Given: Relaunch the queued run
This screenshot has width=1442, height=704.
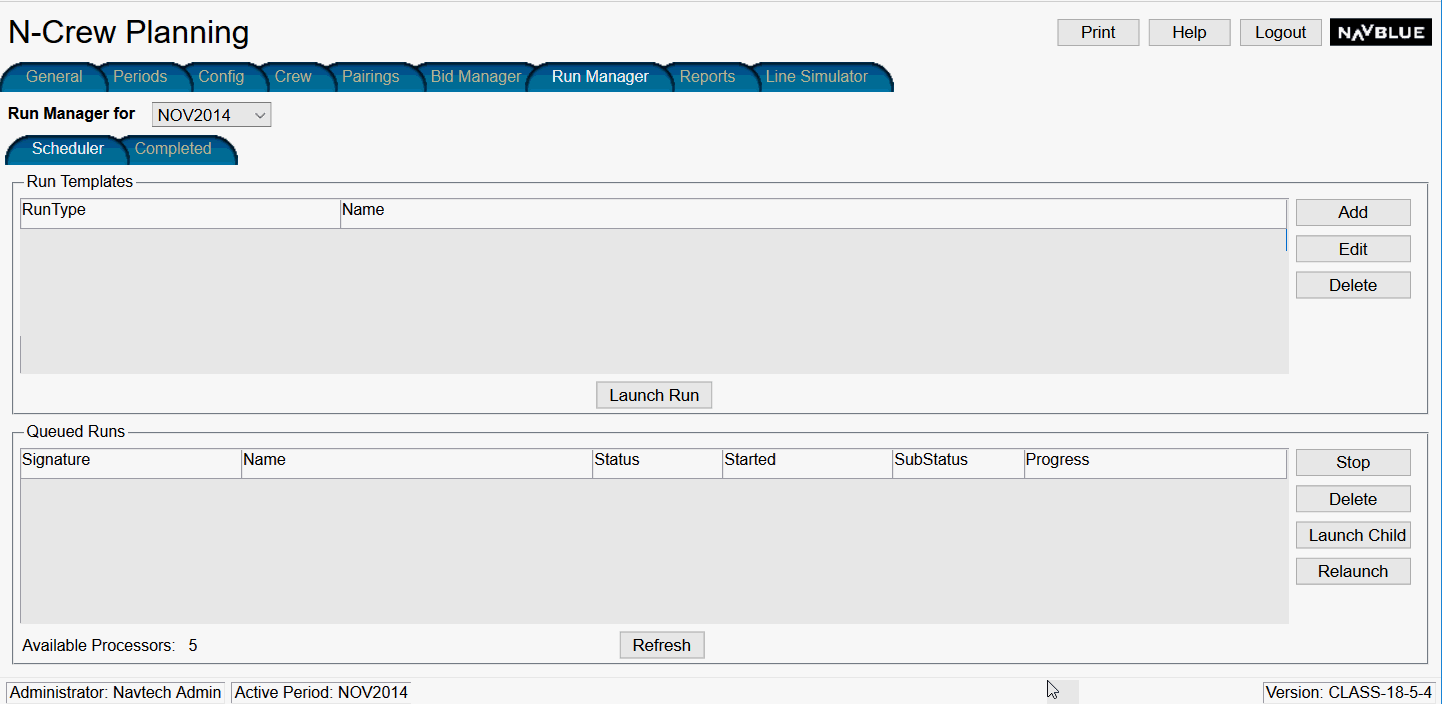Looking at the screenshot, I should tap(1353, 571).
